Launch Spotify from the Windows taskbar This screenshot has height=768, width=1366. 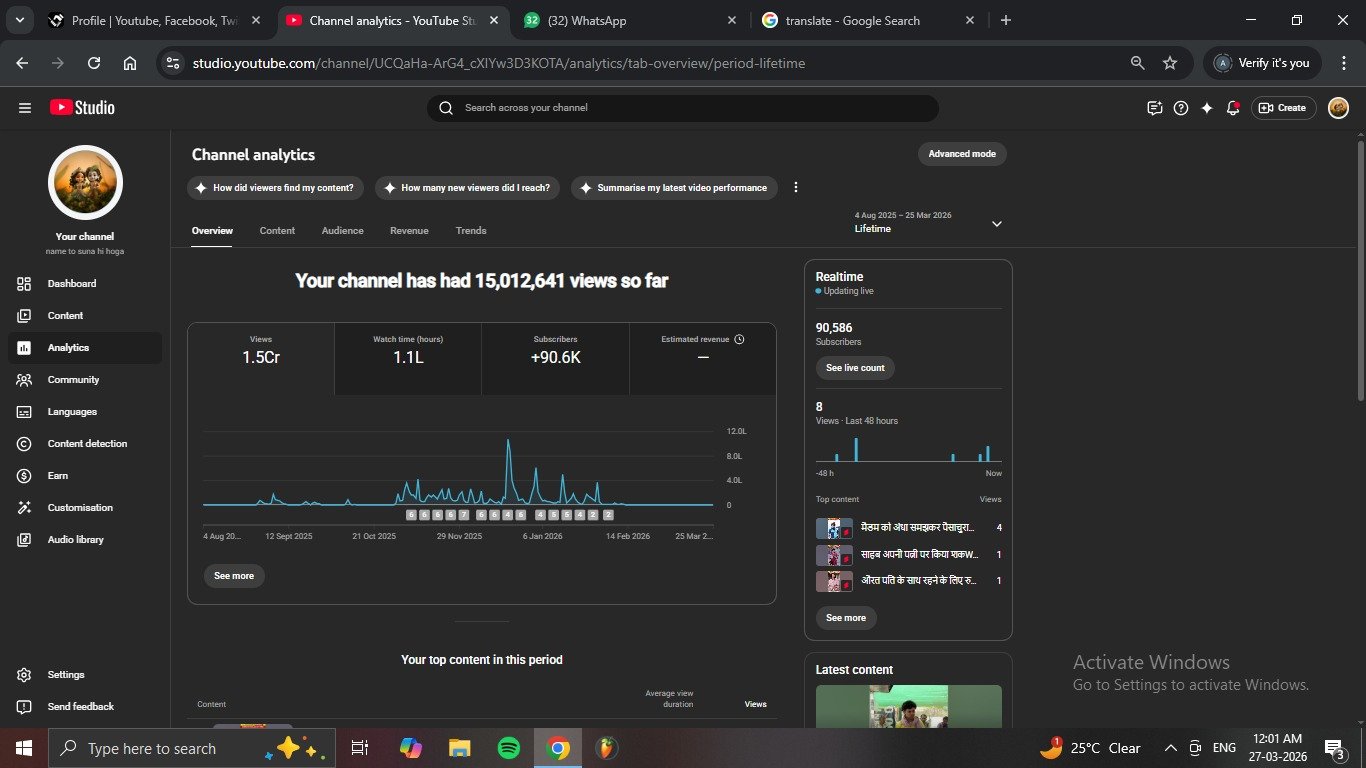point(508,748)
